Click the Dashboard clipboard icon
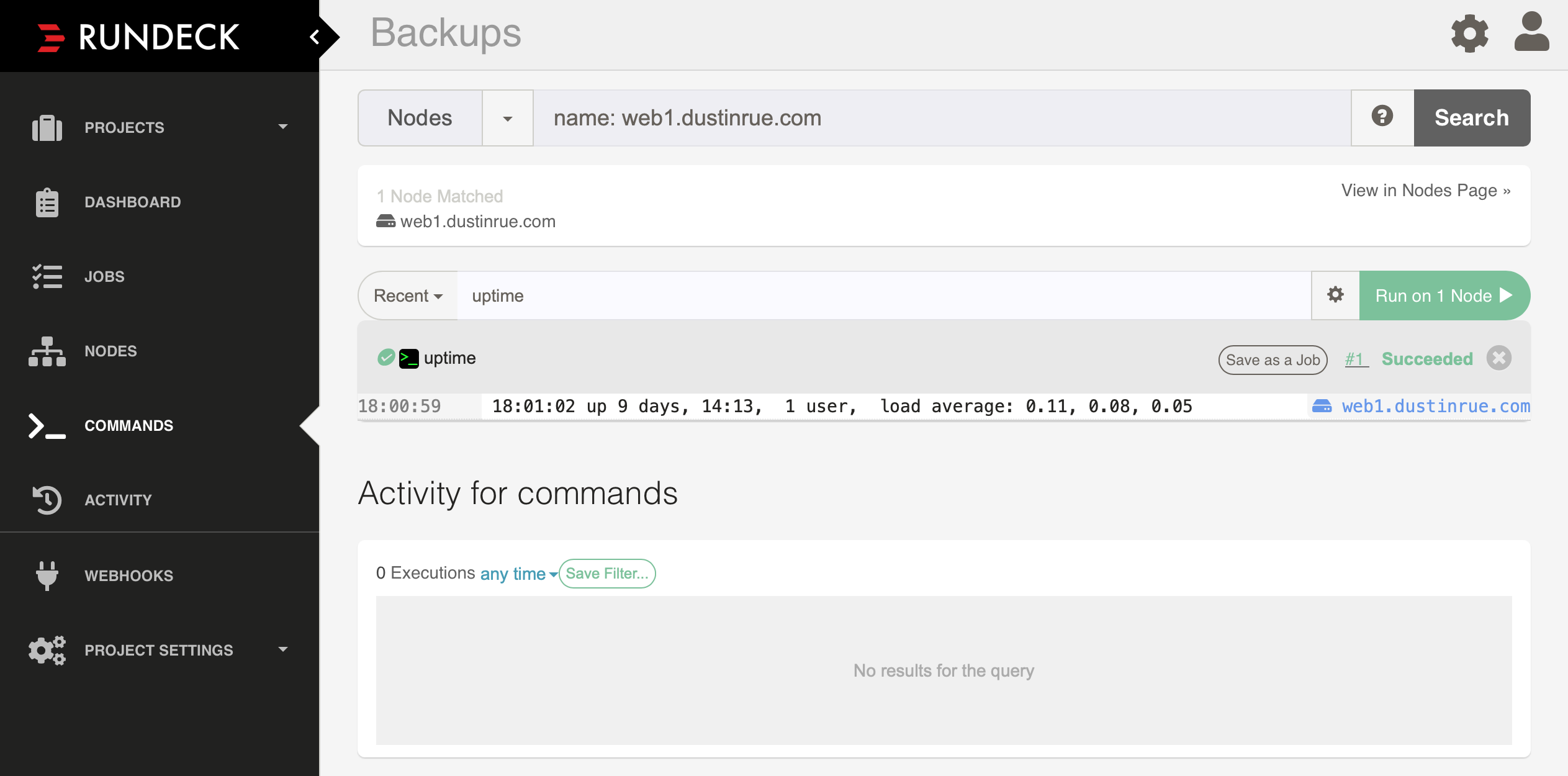The image size is (1568, 776). [47, 202]
